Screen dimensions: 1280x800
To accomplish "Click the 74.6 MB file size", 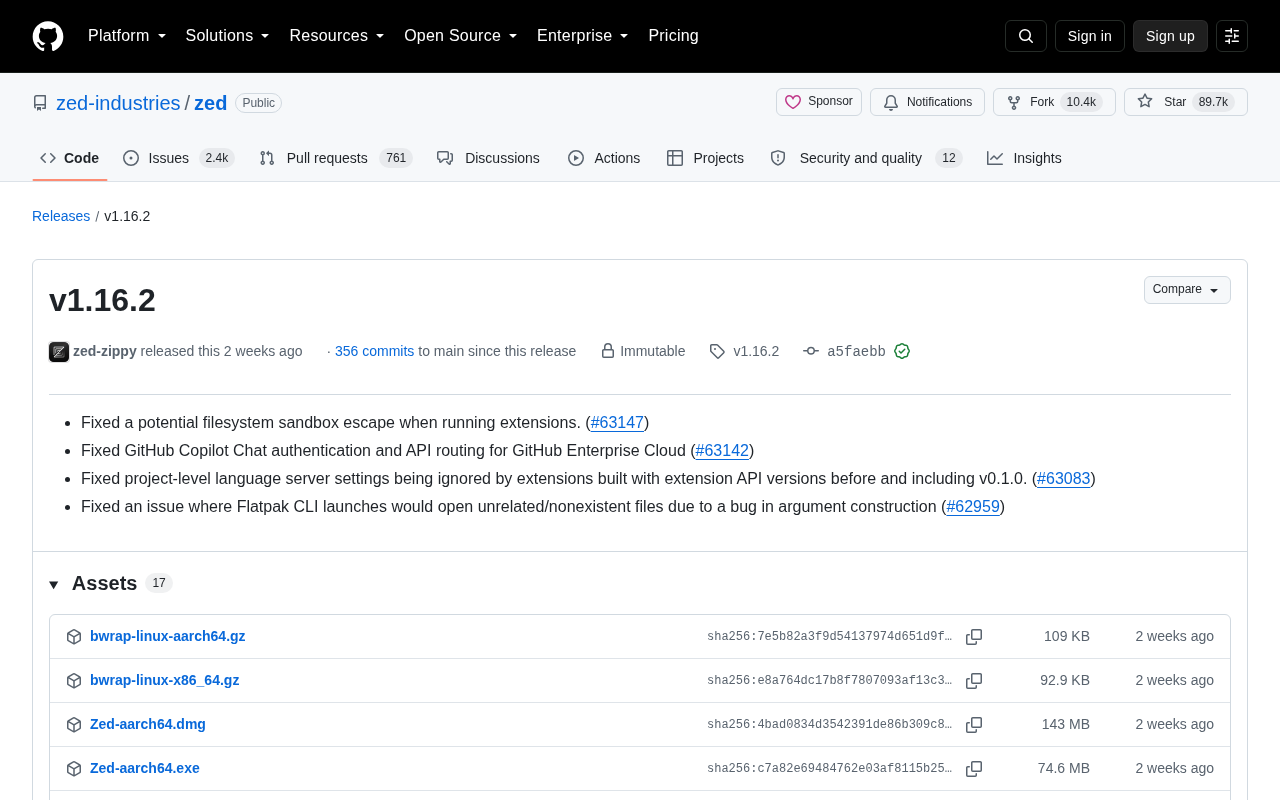I will coord(1064,768).
